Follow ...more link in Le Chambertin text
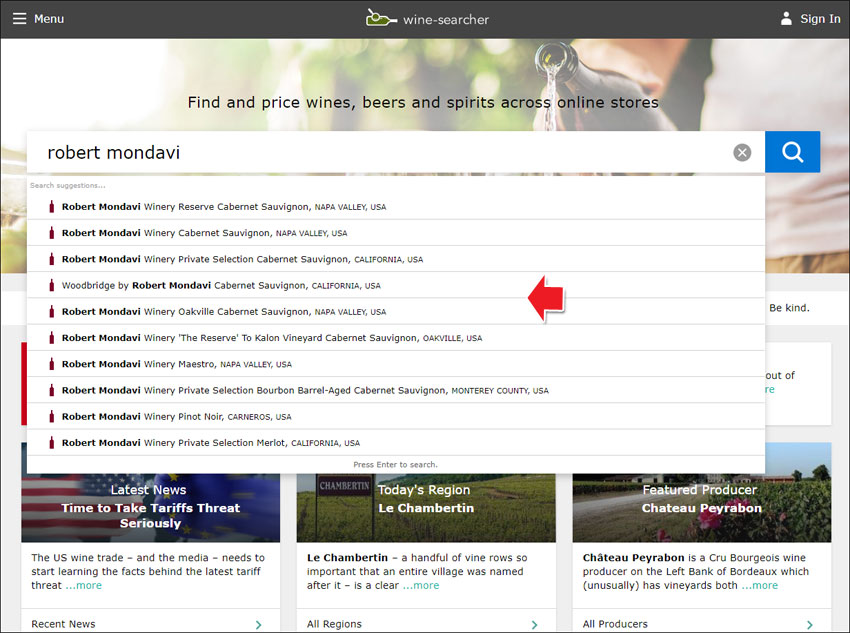This screenshot has width=850, height=633. tap(421, 585)
